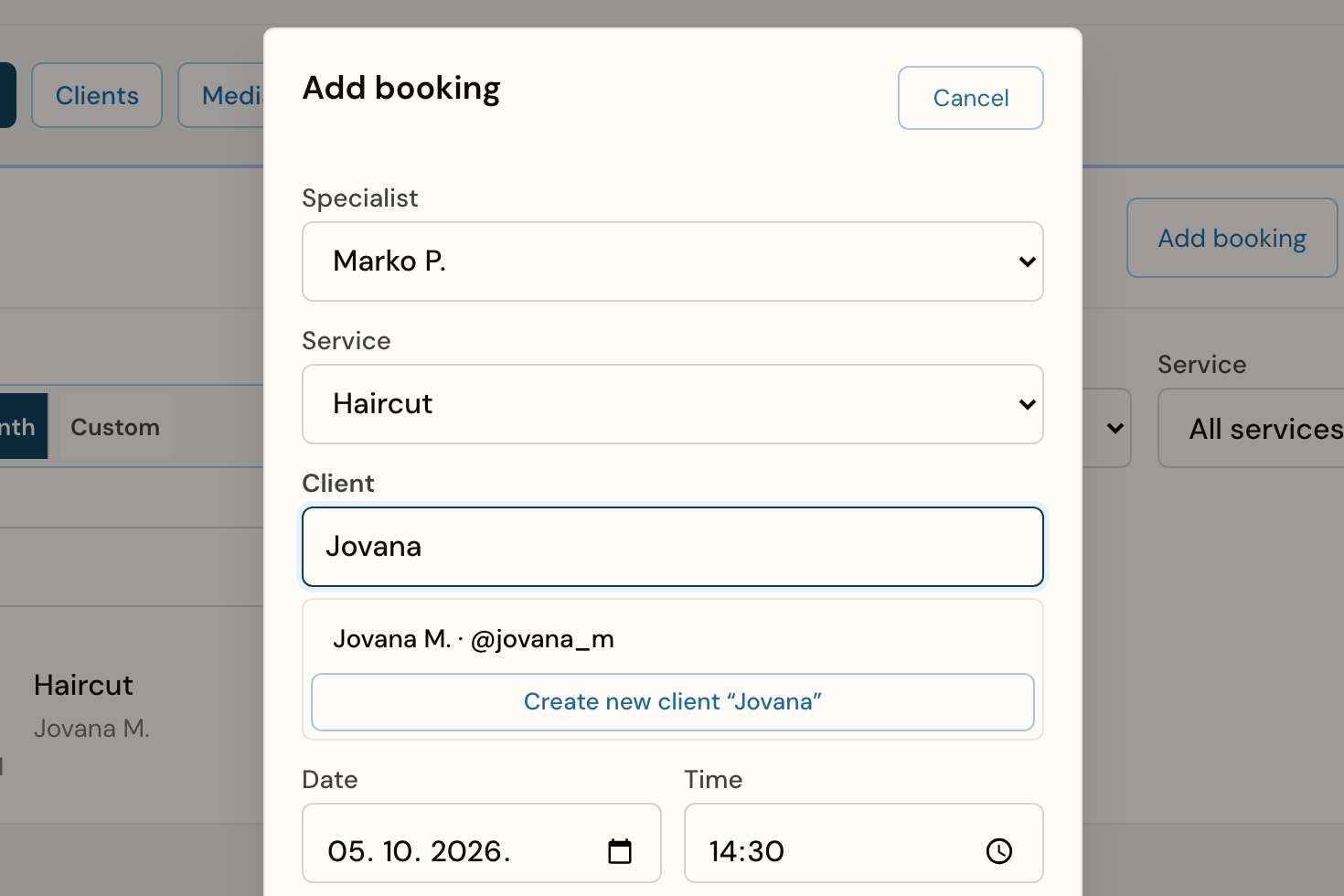The width and height of the screenshot is (1344, 896).
Task: Select the Custom range tab
Action: [x=115, y=427]
